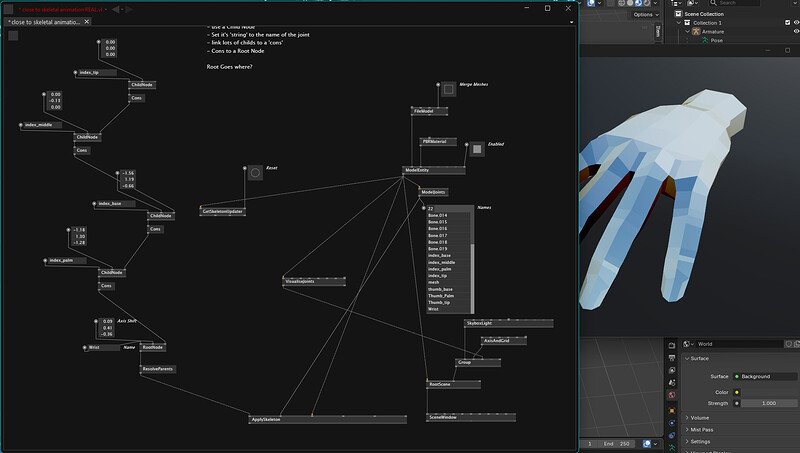800x453 pixels.
Task: Open the world Color swatch node socket
Action: (737, 392)
